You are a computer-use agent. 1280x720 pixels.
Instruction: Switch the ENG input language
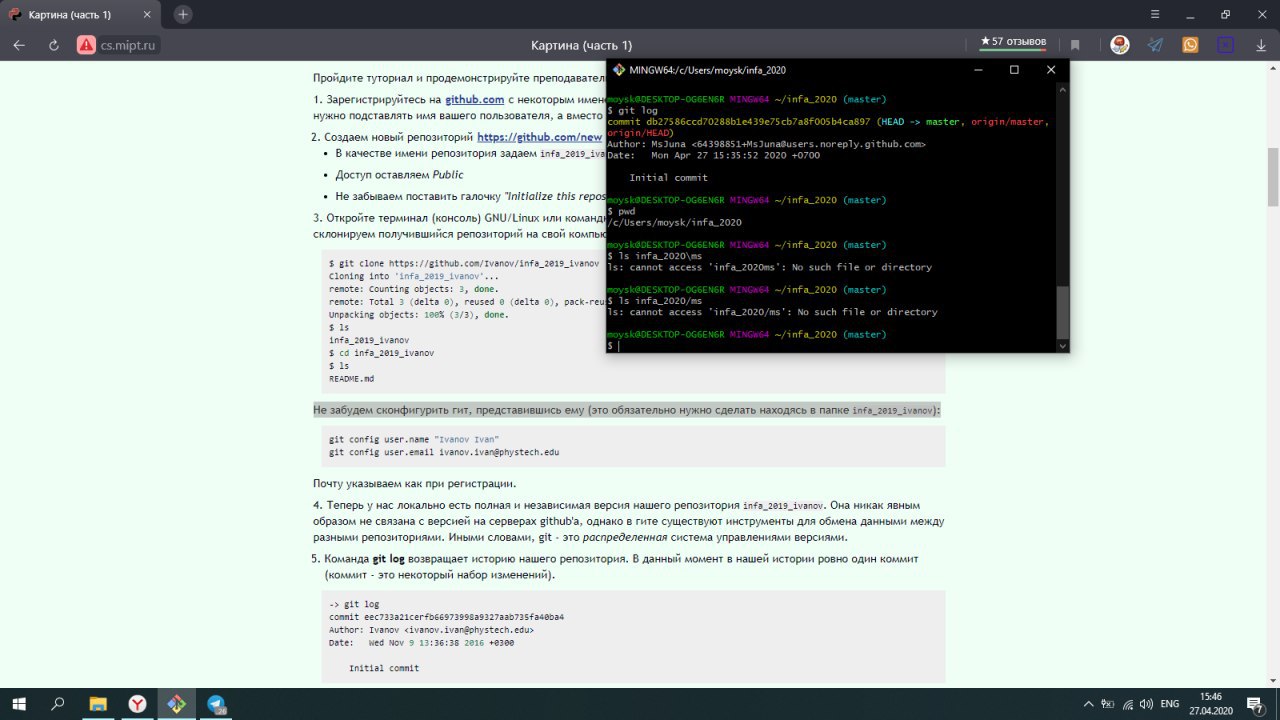(x=1169, y=704)
